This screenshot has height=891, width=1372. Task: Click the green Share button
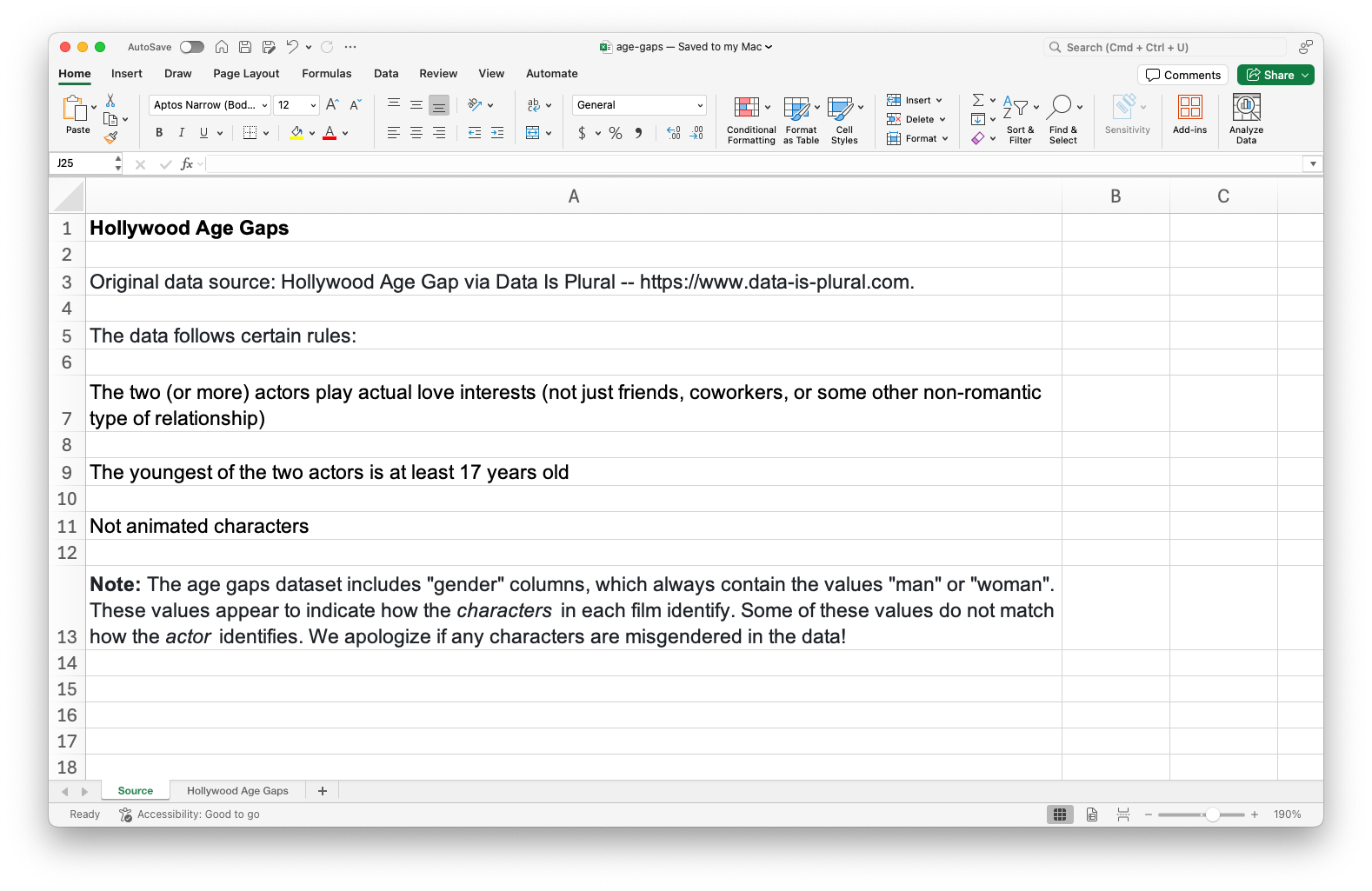click(x=1275, y=76)
